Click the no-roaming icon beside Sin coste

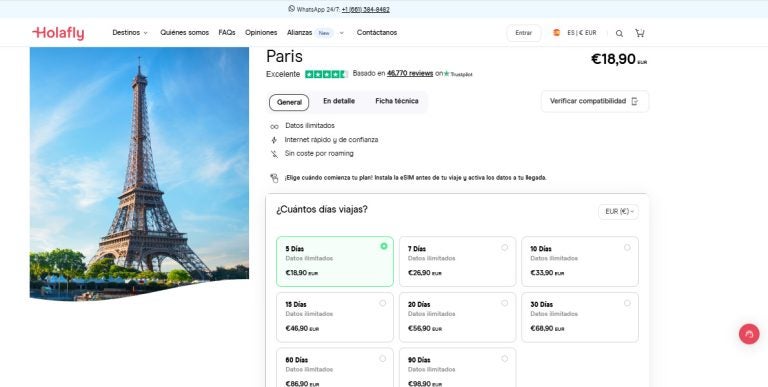point(274,154)
